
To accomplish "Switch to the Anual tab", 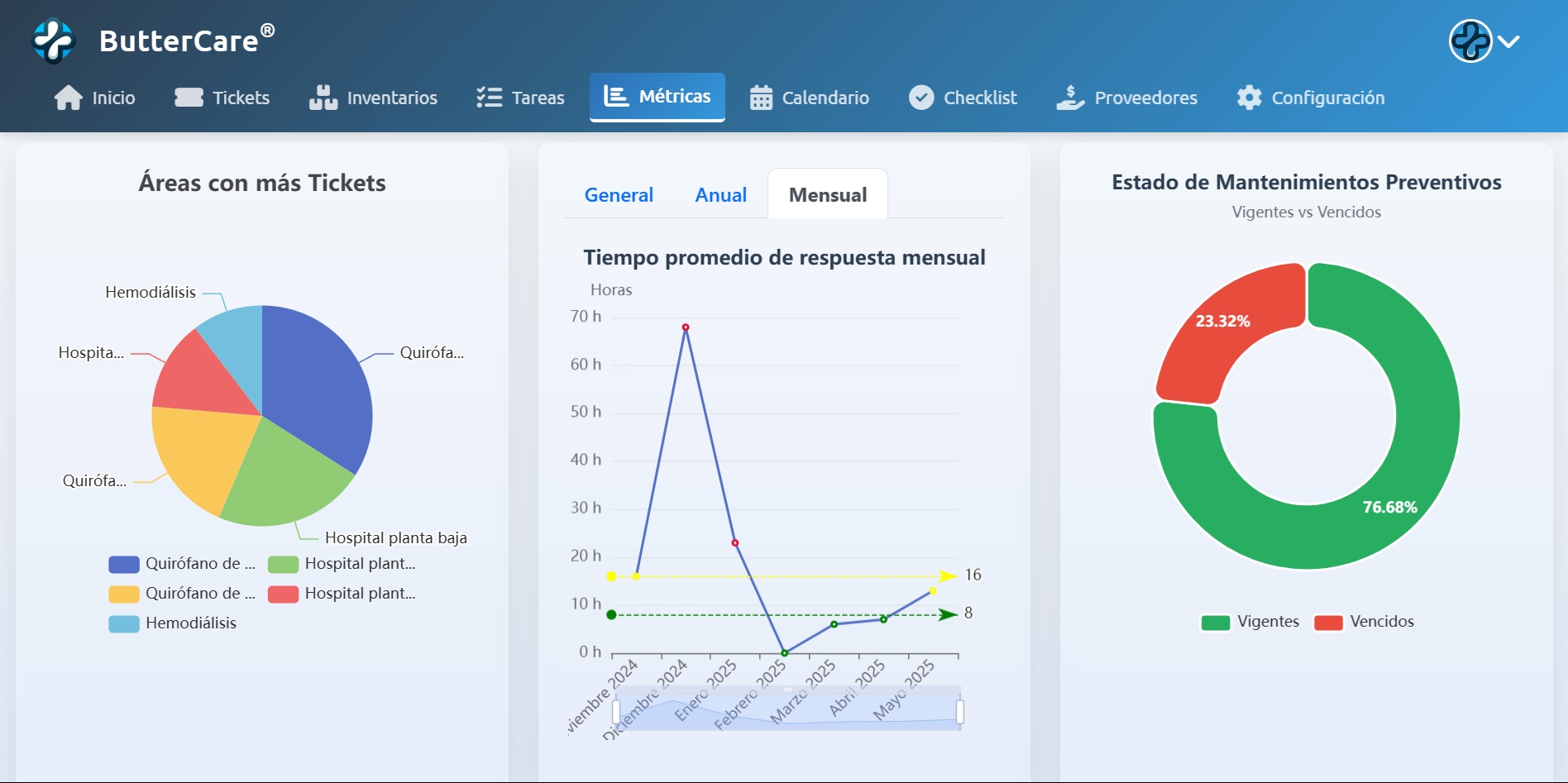I will click(720, 195).
